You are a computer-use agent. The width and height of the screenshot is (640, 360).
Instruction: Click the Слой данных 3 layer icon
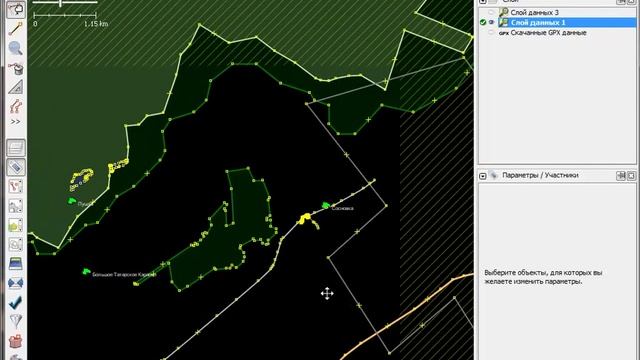(x=504, y=13)
